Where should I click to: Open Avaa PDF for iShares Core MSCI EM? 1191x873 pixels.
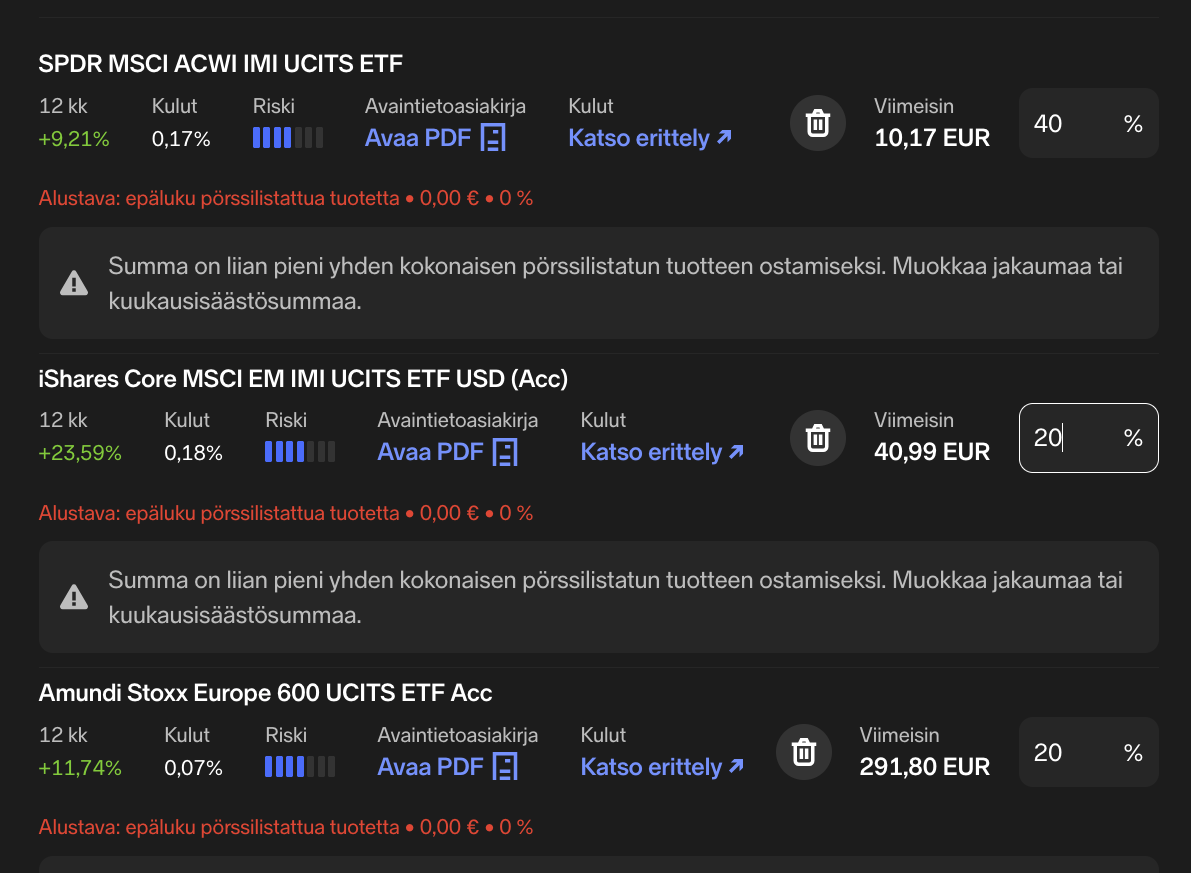[x=430, y=453]
